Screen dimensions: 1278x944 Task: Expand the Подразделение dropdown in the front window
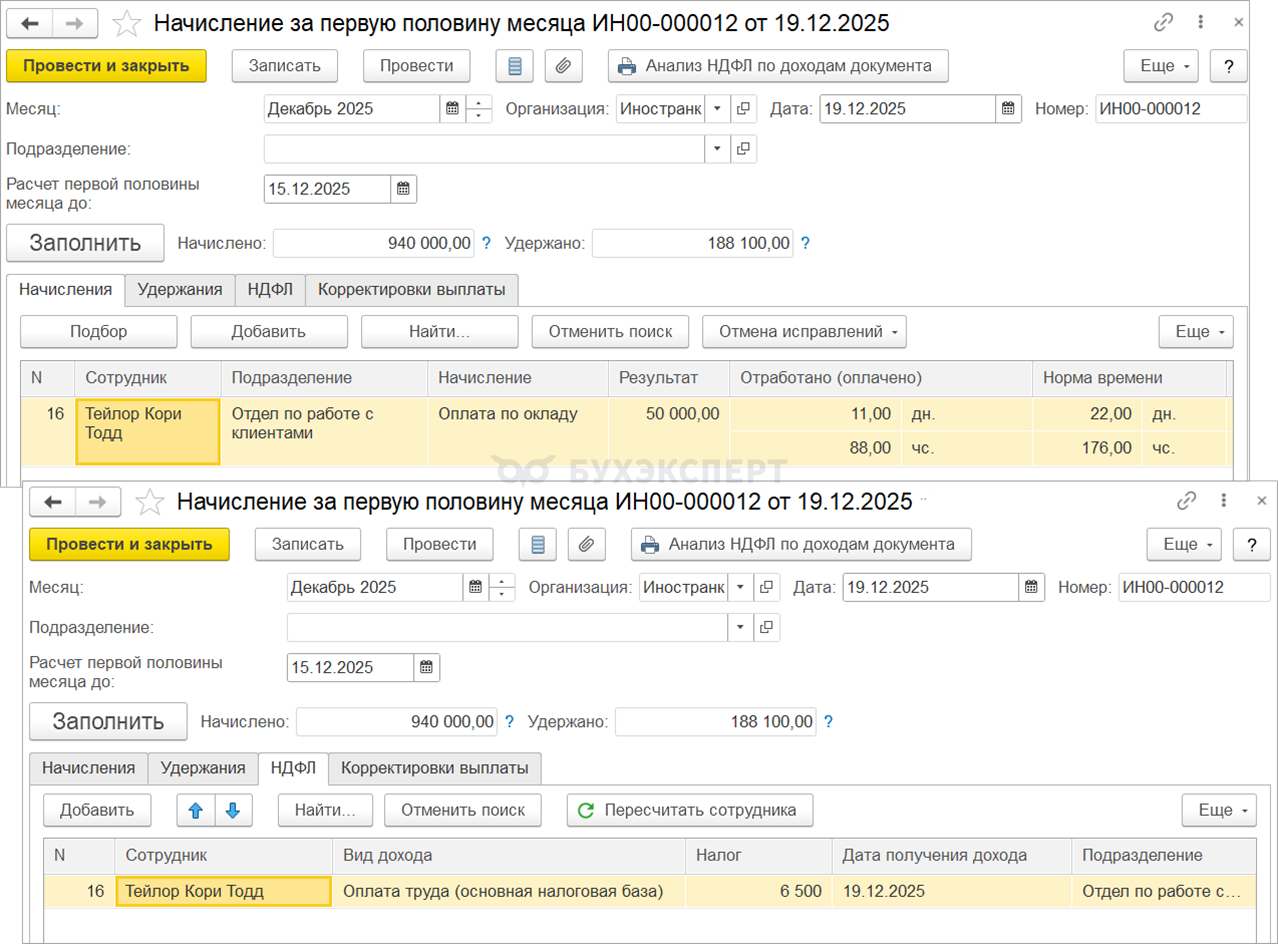(x=741, y=627)
